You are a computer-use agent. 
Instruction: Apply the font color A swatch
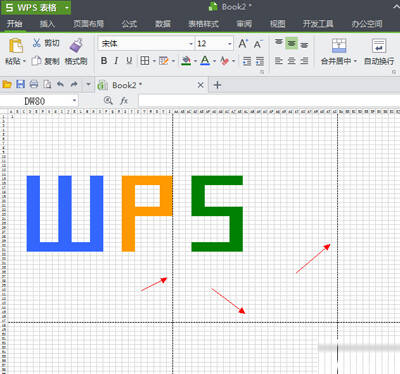coord(205,61)
